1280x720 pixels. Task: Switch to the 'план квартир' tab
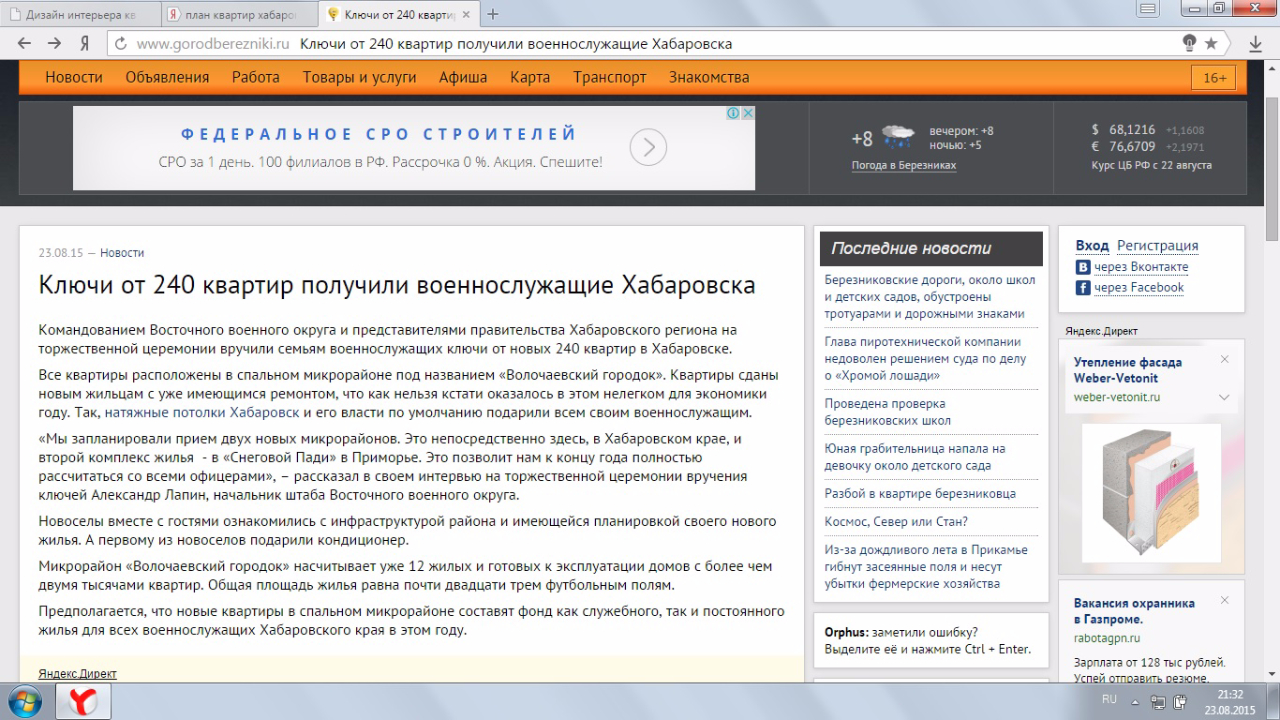click(238, 14)
